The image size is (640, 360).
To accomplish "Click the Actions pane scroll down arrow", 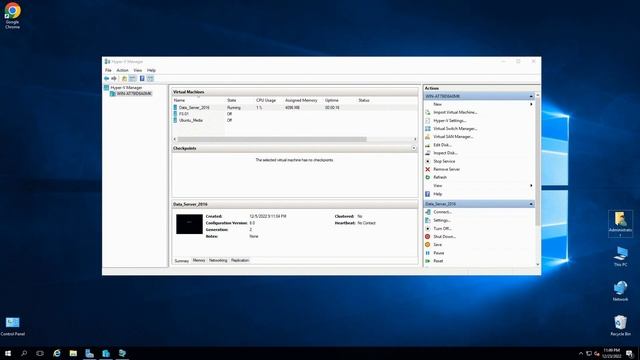I will (x=538, y=264).
